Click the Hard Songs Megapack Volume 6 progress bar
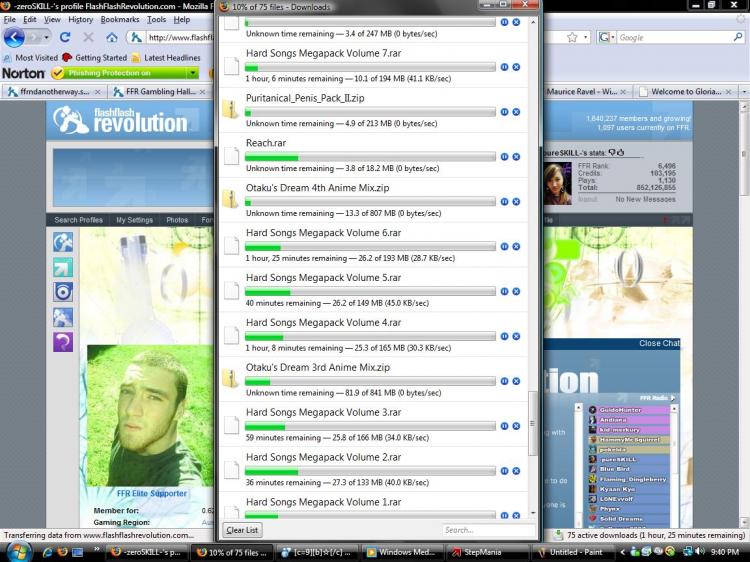This screenshot has height=562, width=750. coord(370,247)
